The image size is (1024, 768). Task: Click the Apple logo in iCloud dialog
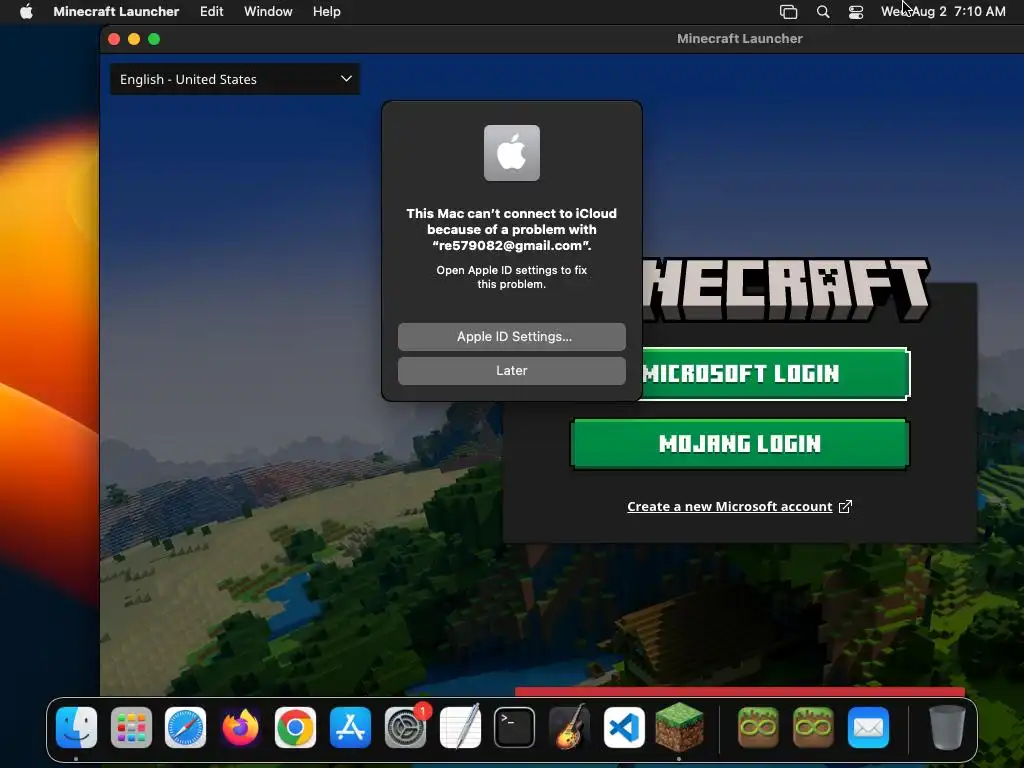(512, 153)
